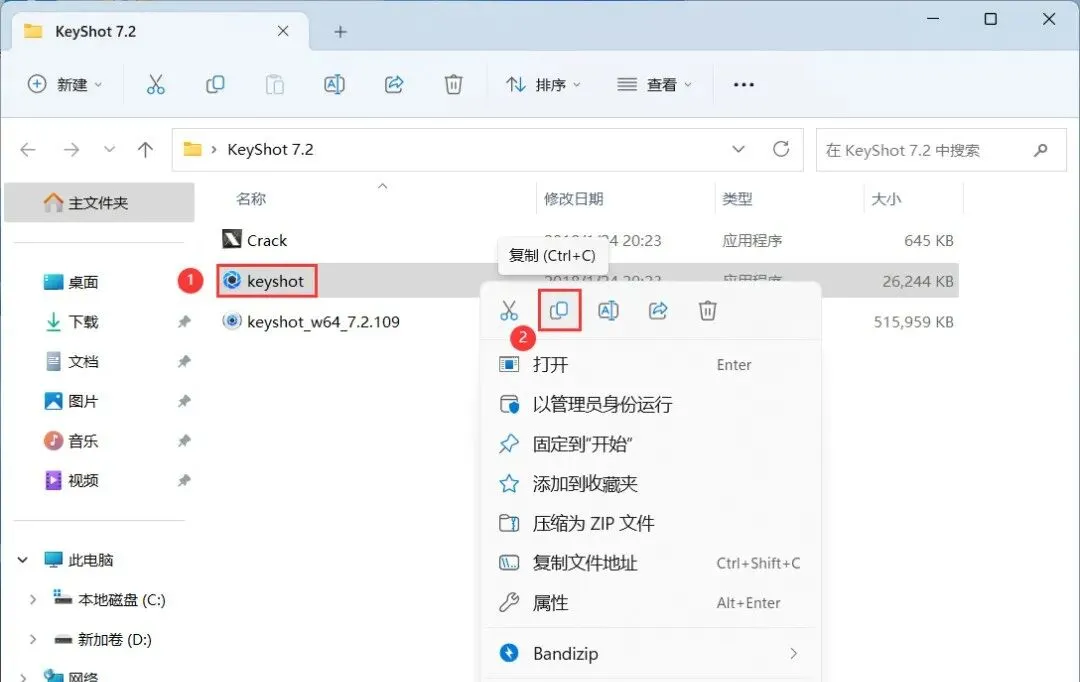Click the toolbar Delete trash icon
The image size is (1080, 682).
[453, 85]
